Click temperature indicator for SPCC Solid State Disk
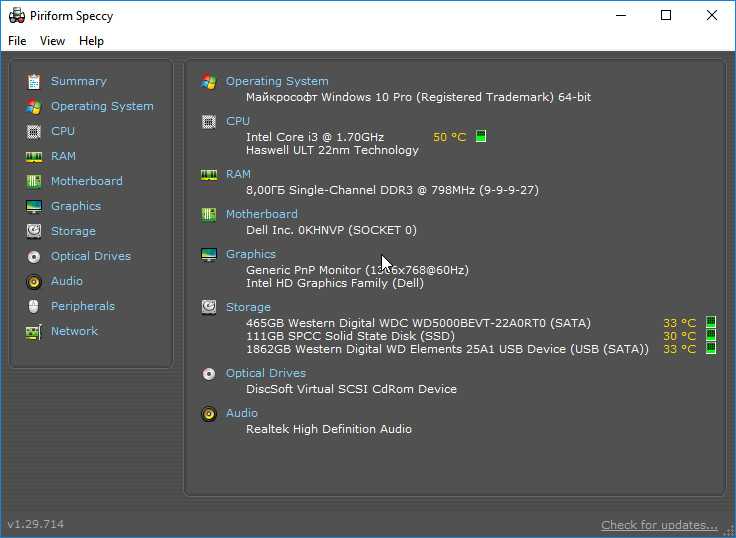The height and width of the screenshot is (538, 736). pos(711,335)
